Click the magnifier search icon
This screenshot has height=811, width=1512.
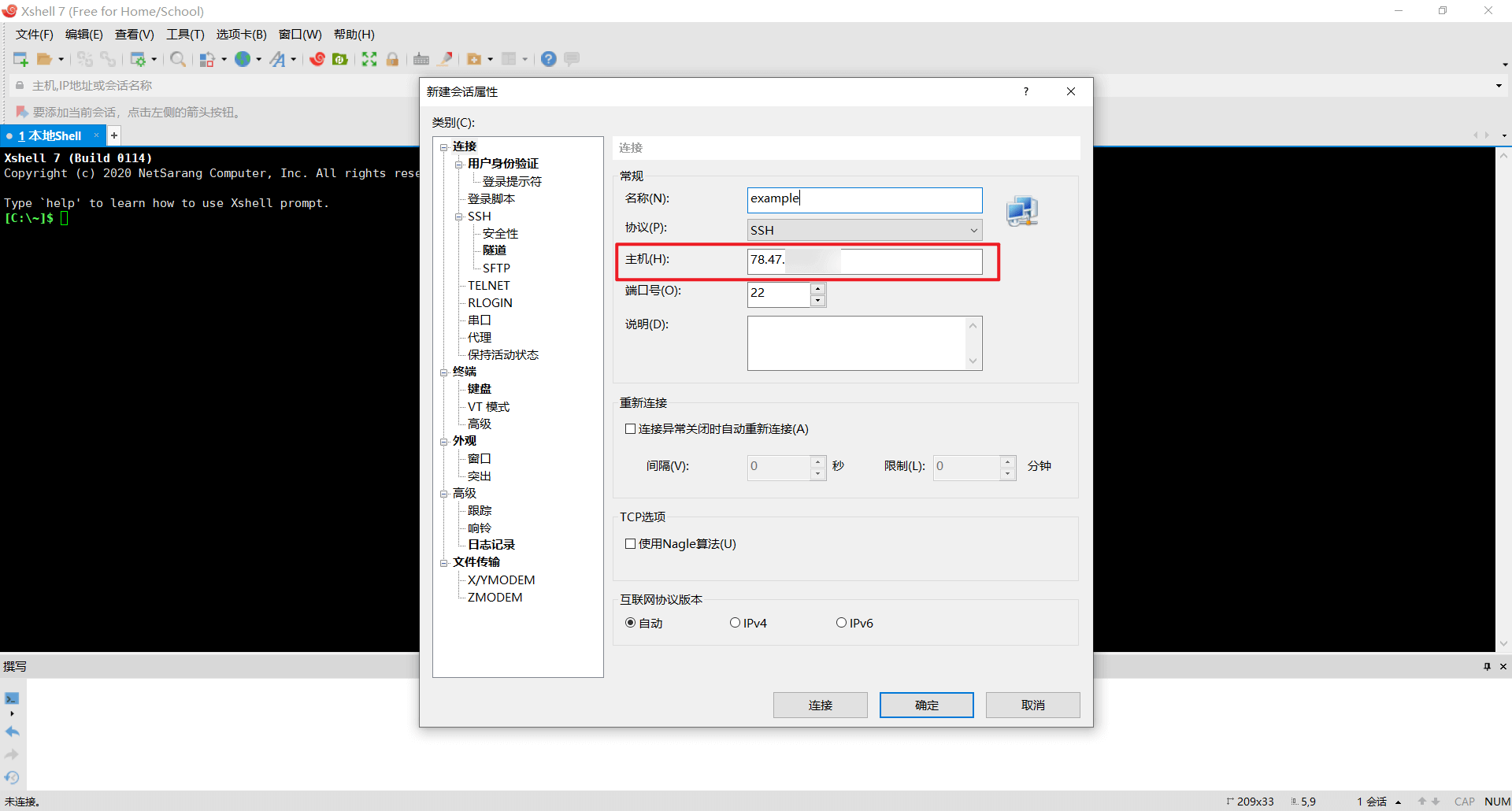178,59
